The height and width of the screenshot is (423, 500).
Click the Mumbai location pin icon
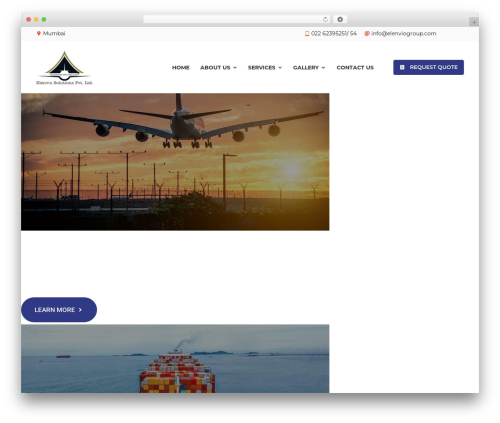[x=39, y=33]
